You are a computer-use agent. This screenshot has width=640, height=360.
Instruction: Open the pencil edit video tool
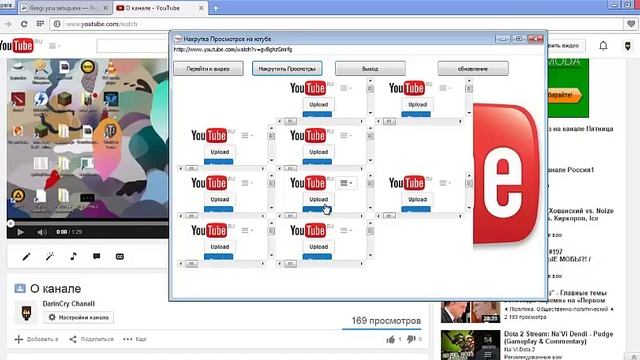click(27, 256)
